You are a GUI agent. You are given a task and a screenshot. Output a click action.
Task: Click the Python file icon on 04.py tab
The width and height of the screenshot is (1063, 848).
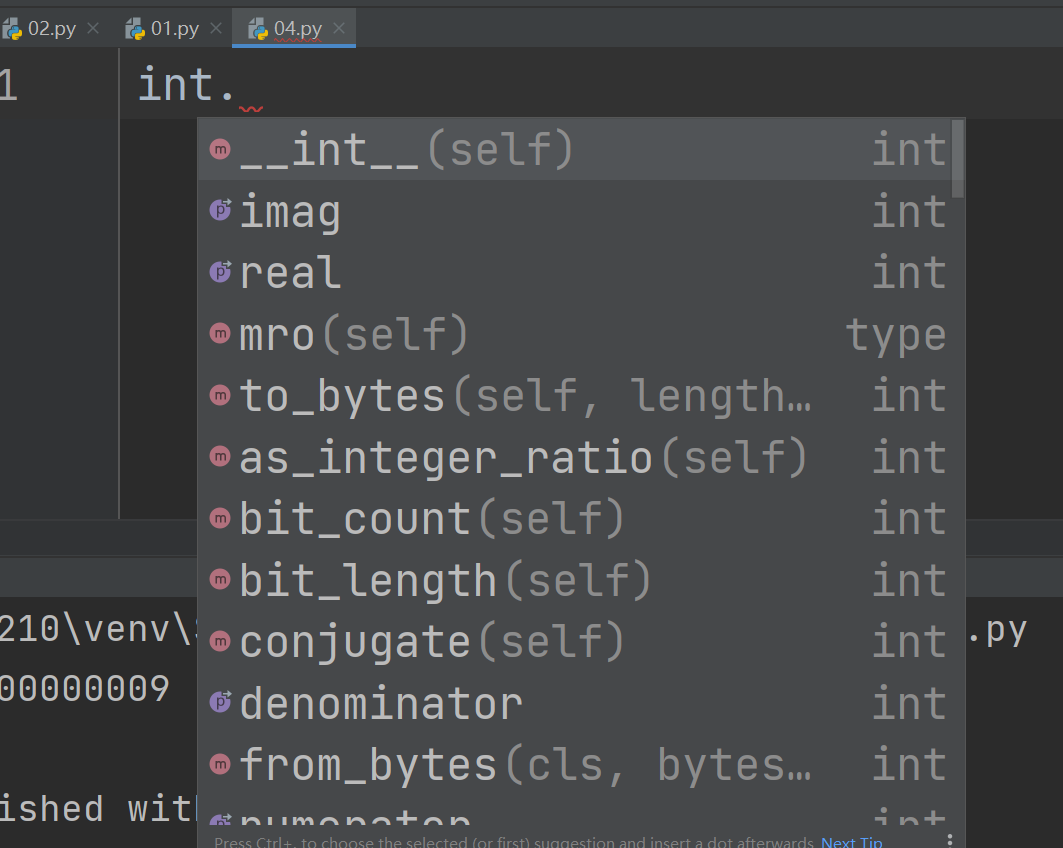[x=258, y=28]
